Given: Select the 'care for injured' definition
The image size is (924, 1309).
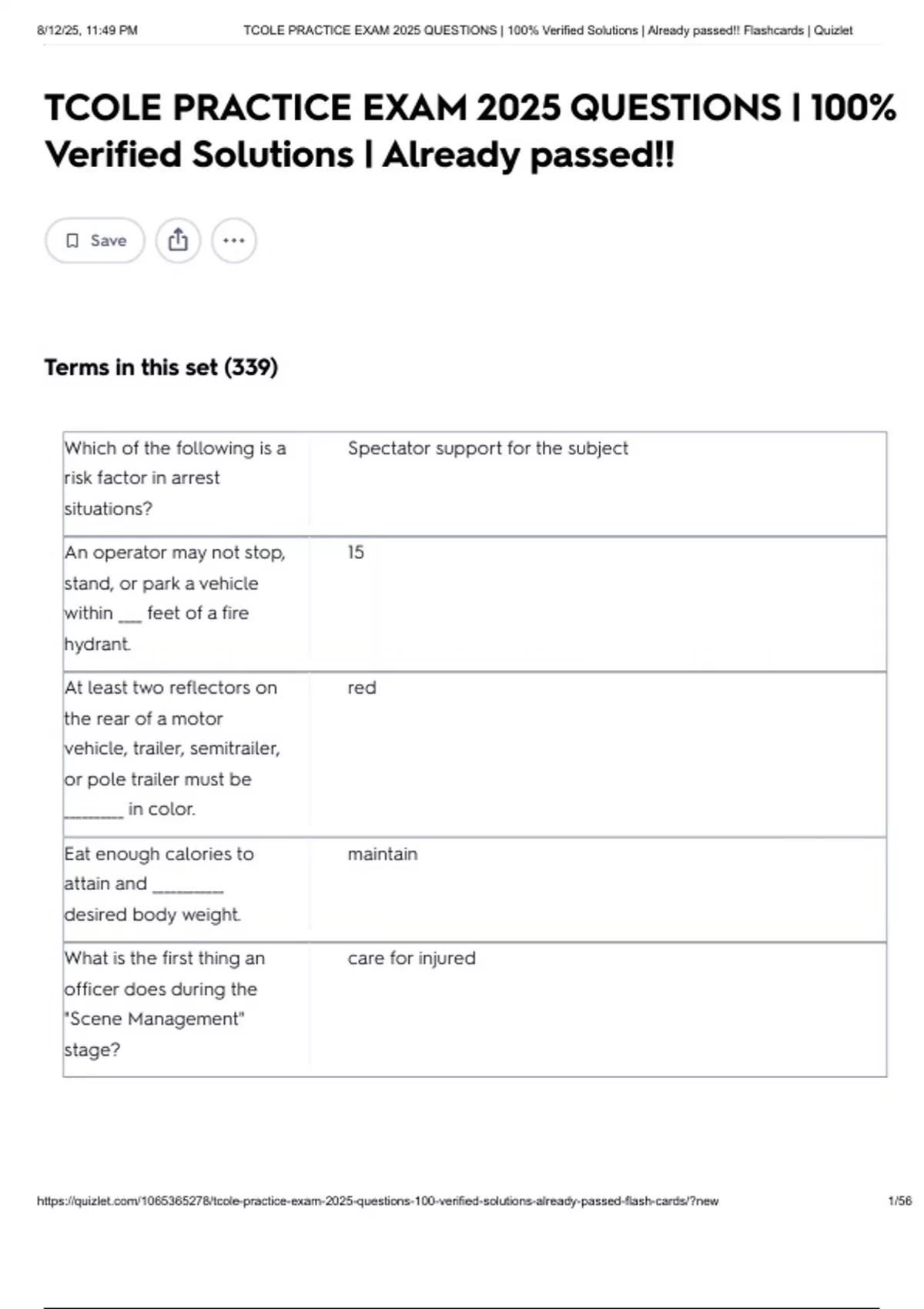Looking at the screenshot, I should pos(411,958).
